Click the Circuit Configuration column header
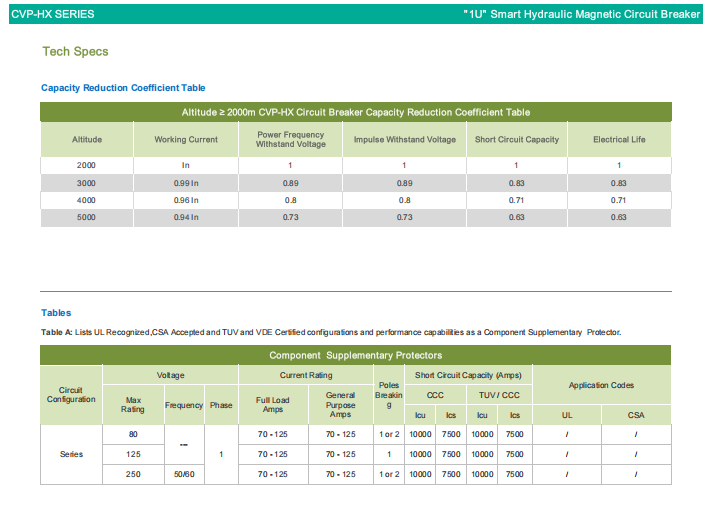Screen dimensions: 706x512 [x=71, y=394]
